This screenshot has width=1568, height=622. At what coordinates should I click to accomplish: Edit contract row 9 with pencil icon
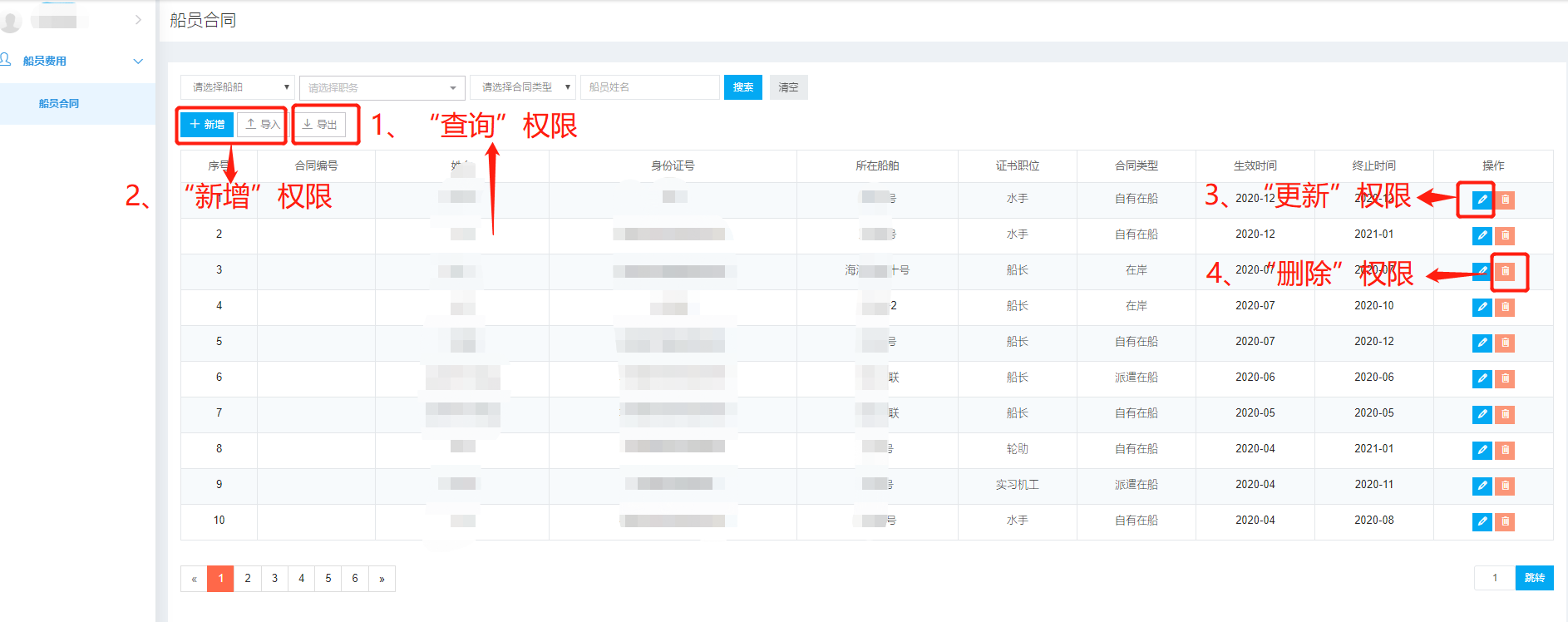[x=1482, y=486]
